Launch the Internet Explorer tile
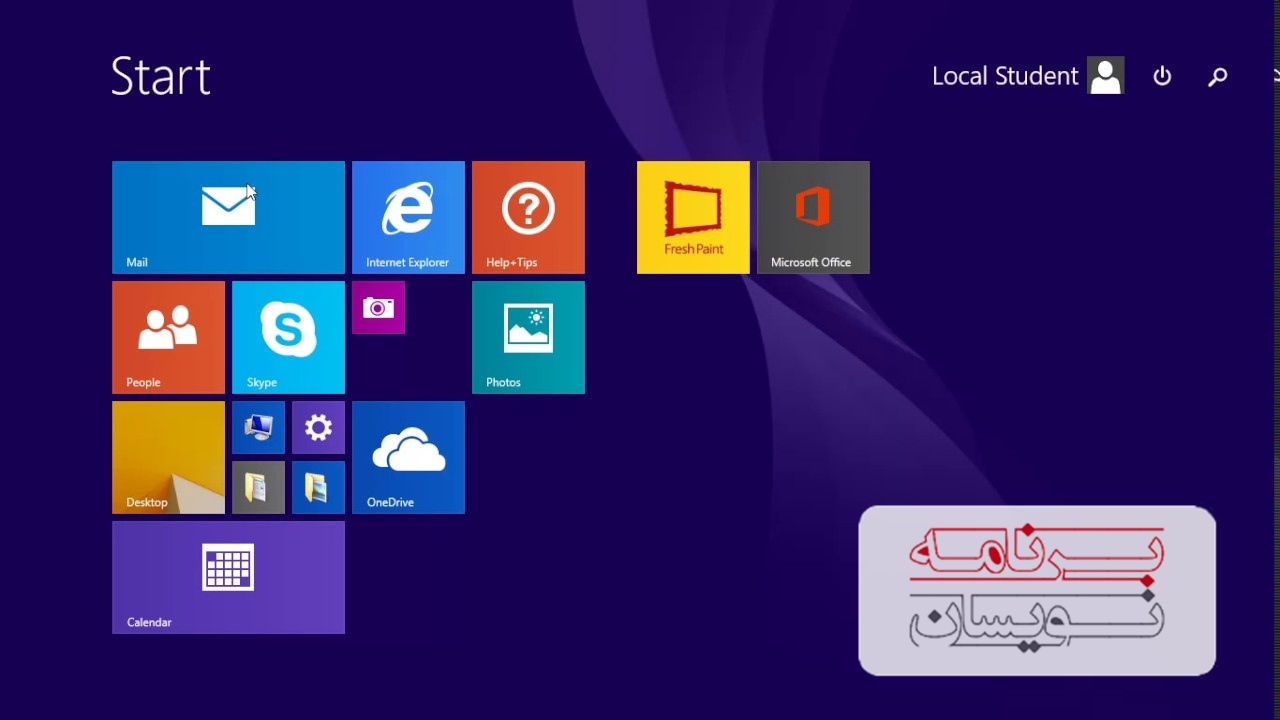This screenshot has height=720, width=1280. tap(408, 217)
